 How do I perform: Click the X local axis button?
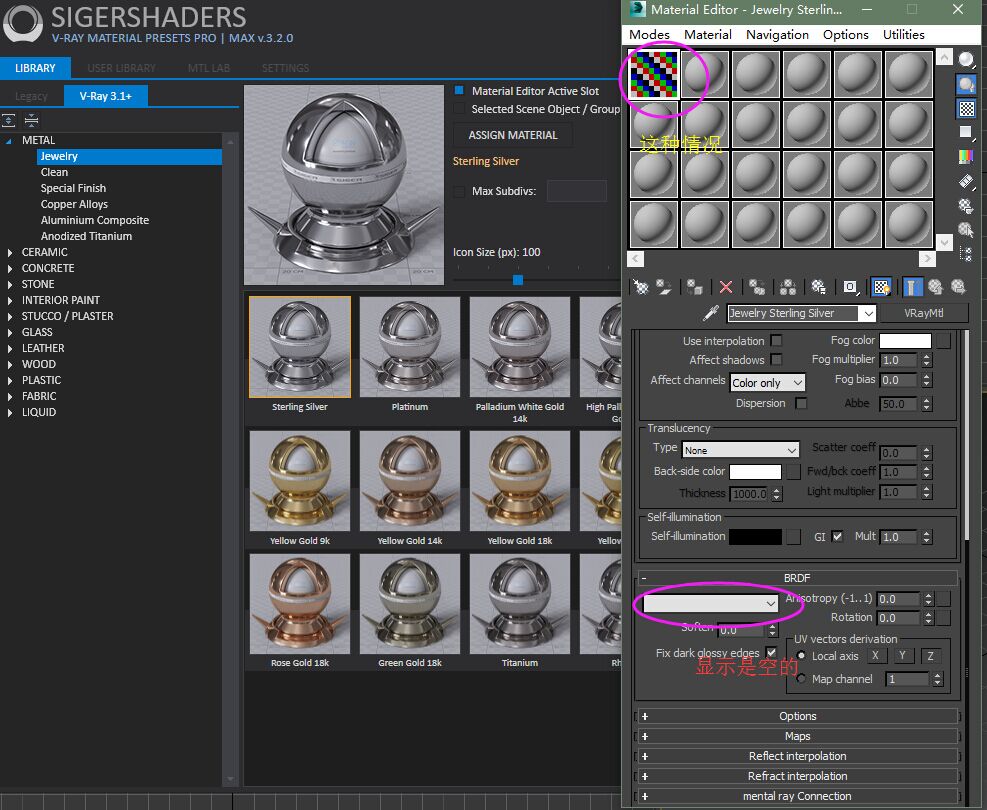[x=876, y=656]
